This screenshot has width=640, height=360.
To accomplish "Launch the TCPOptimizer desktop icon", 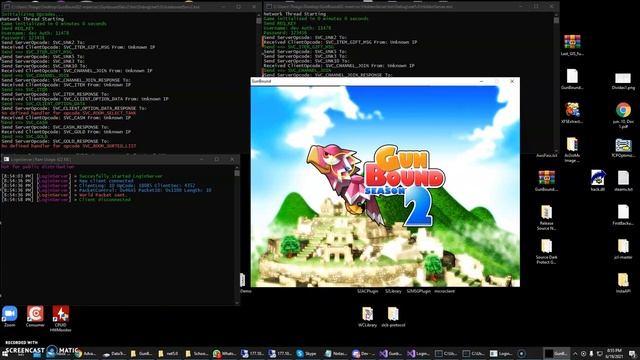I will (x=623, y=147).
